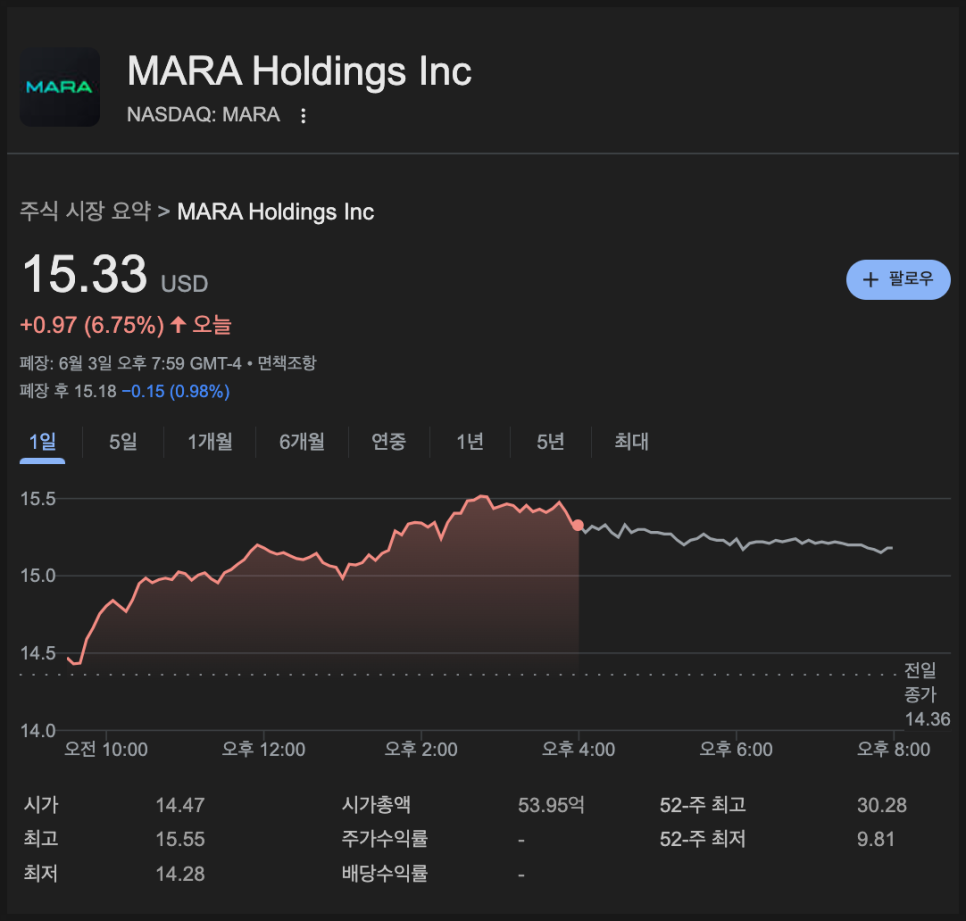Image resolution: width=966 pixels, height=921 pixels.
Task: Click the 최저 value 14.28
Action: [180, 874]
